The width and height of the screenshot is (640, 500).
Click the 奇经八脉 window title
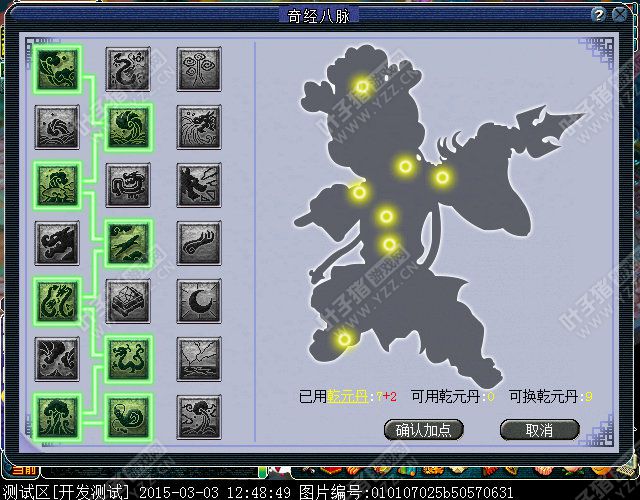[318, 16]
